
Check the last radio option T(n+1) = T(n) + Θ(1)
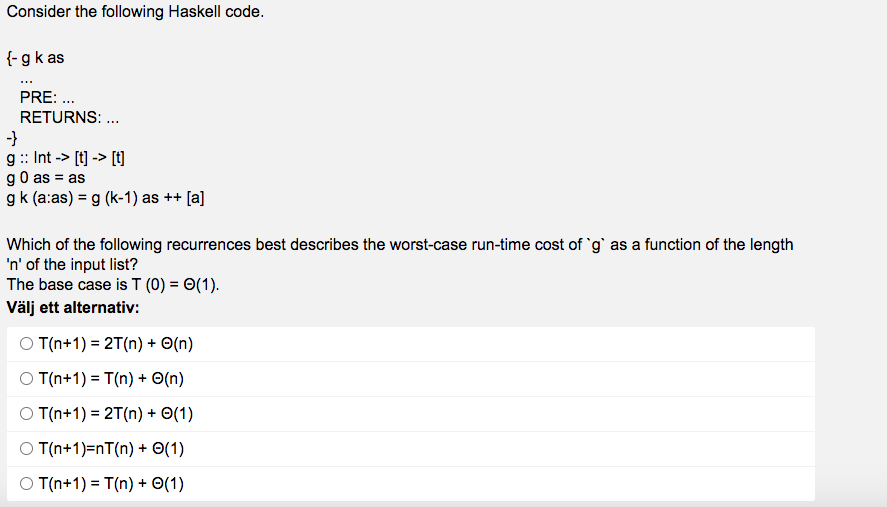(x=27, y=484)
